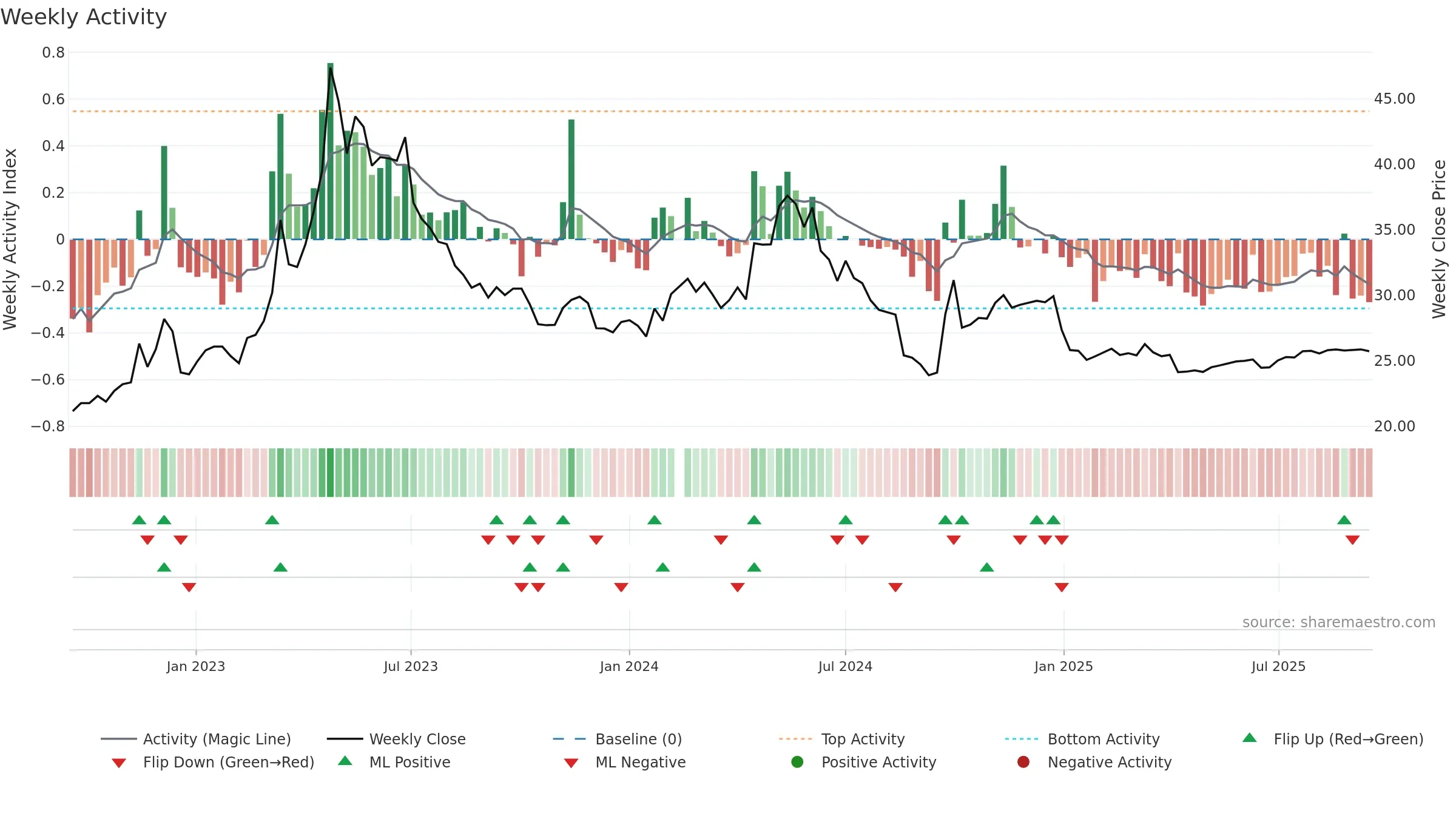Click the sharemaestro.com source text
Screen dimensions: 1456x819
point(1339,622)
